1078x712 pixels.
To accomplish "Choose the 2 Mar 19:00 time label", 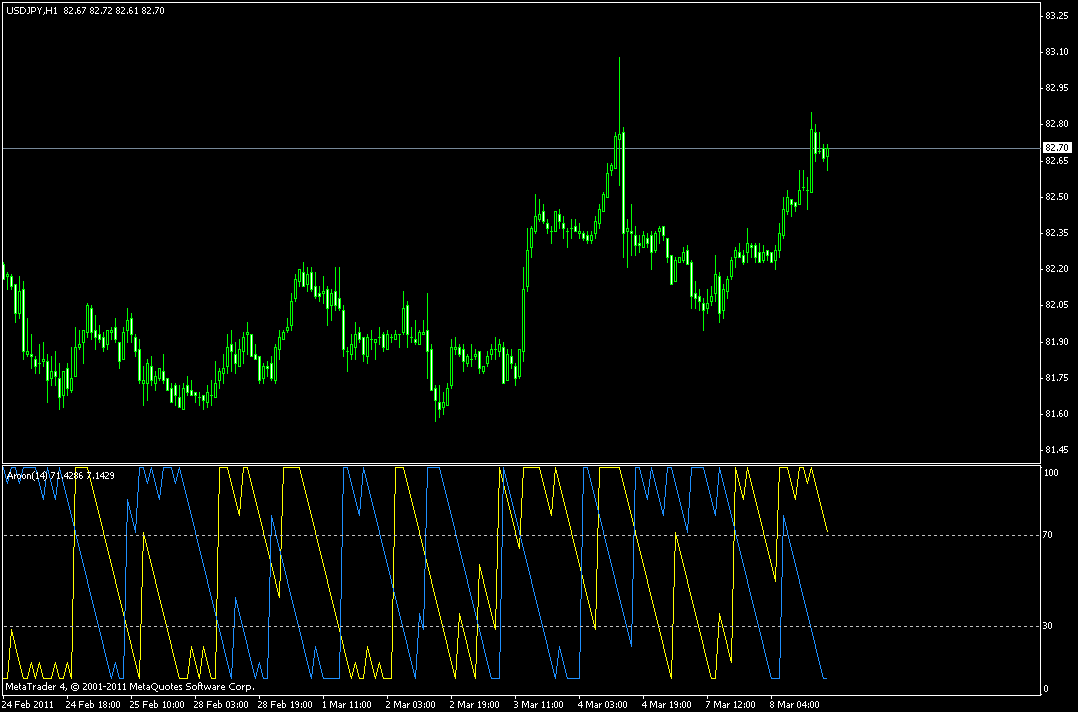I will (x=475, y=704).
